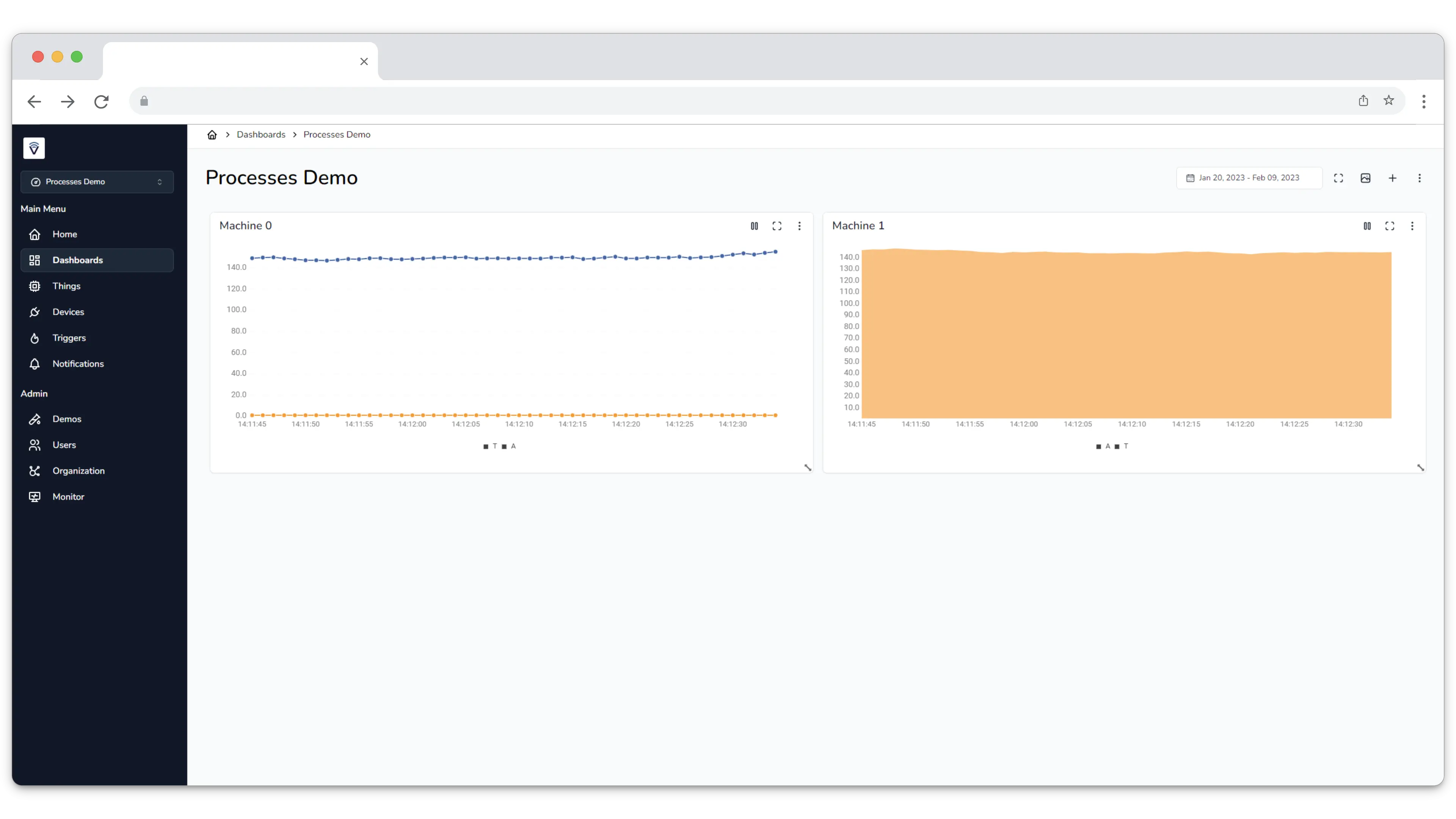
Task: Pause live updates on Machine 1 chart
Action: point(1367,226)
